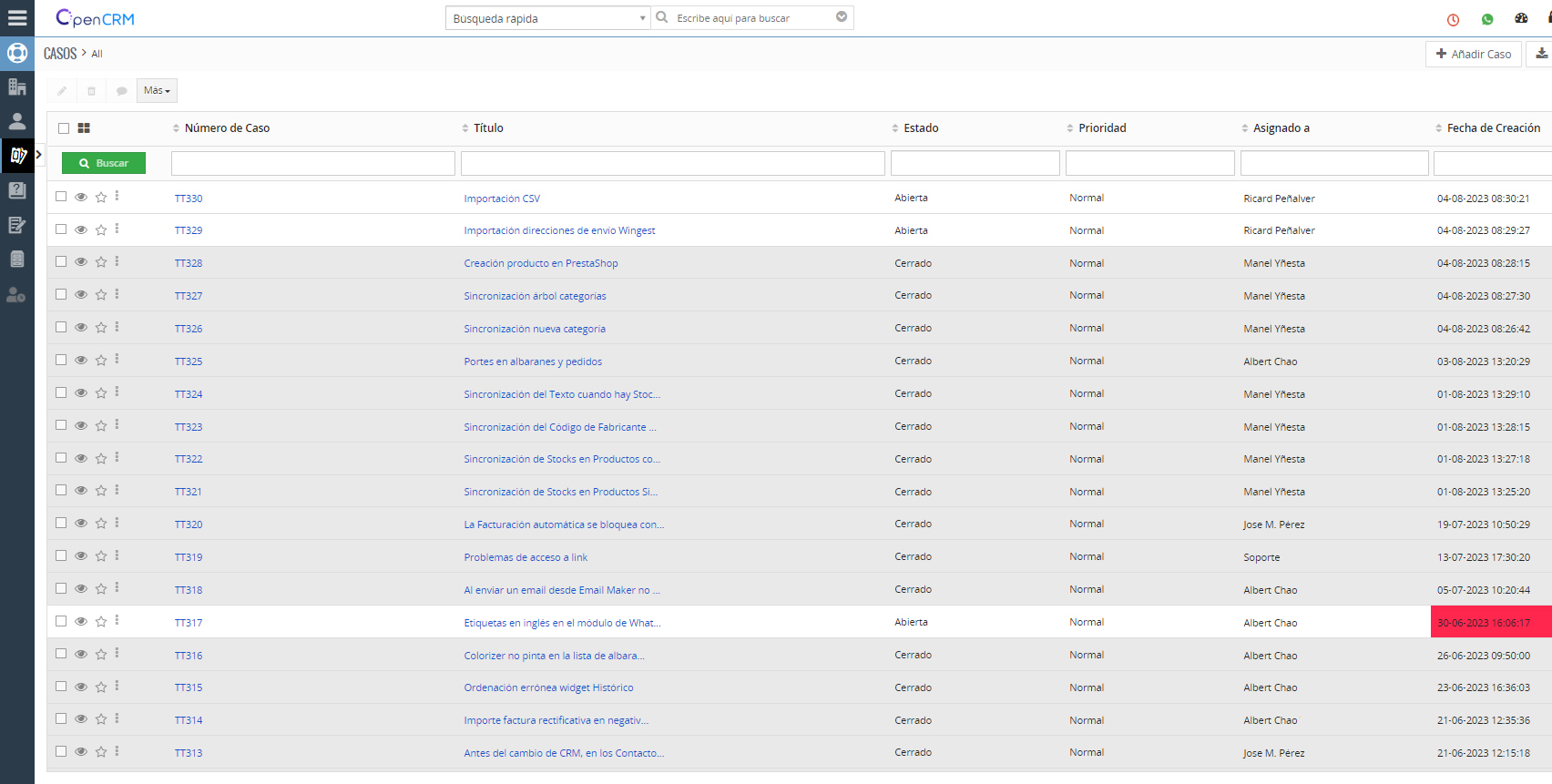Open Portes en albaranes y pedidos link
The height and width of the screenshot is (784, 1552).
pos(533,361)
